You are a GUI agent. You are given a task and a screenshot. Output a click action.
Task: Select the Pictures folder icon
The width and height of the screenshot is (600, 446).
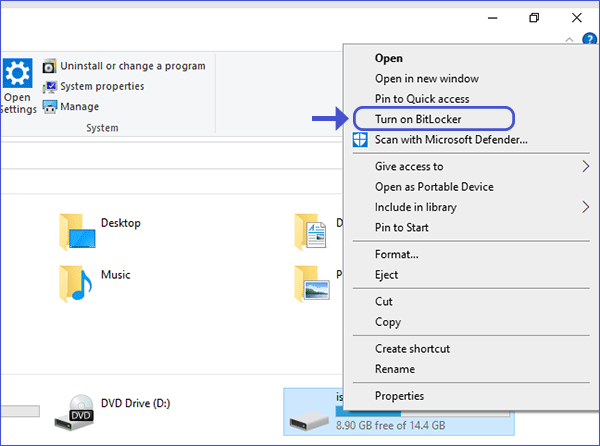(x=312, y=283)
